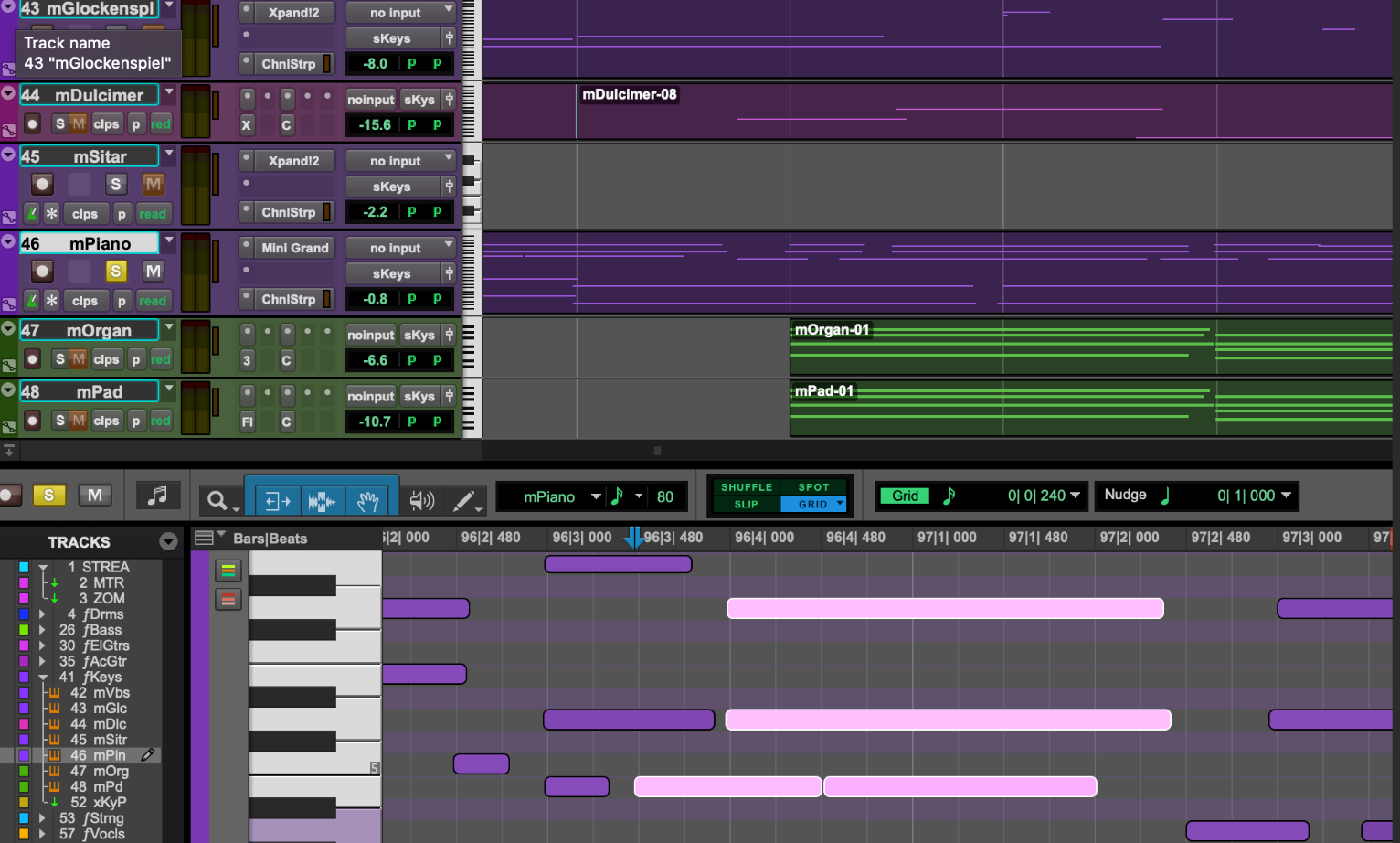Click the MIDI keyboard icon beside 42 mVbs

point(54,693)
